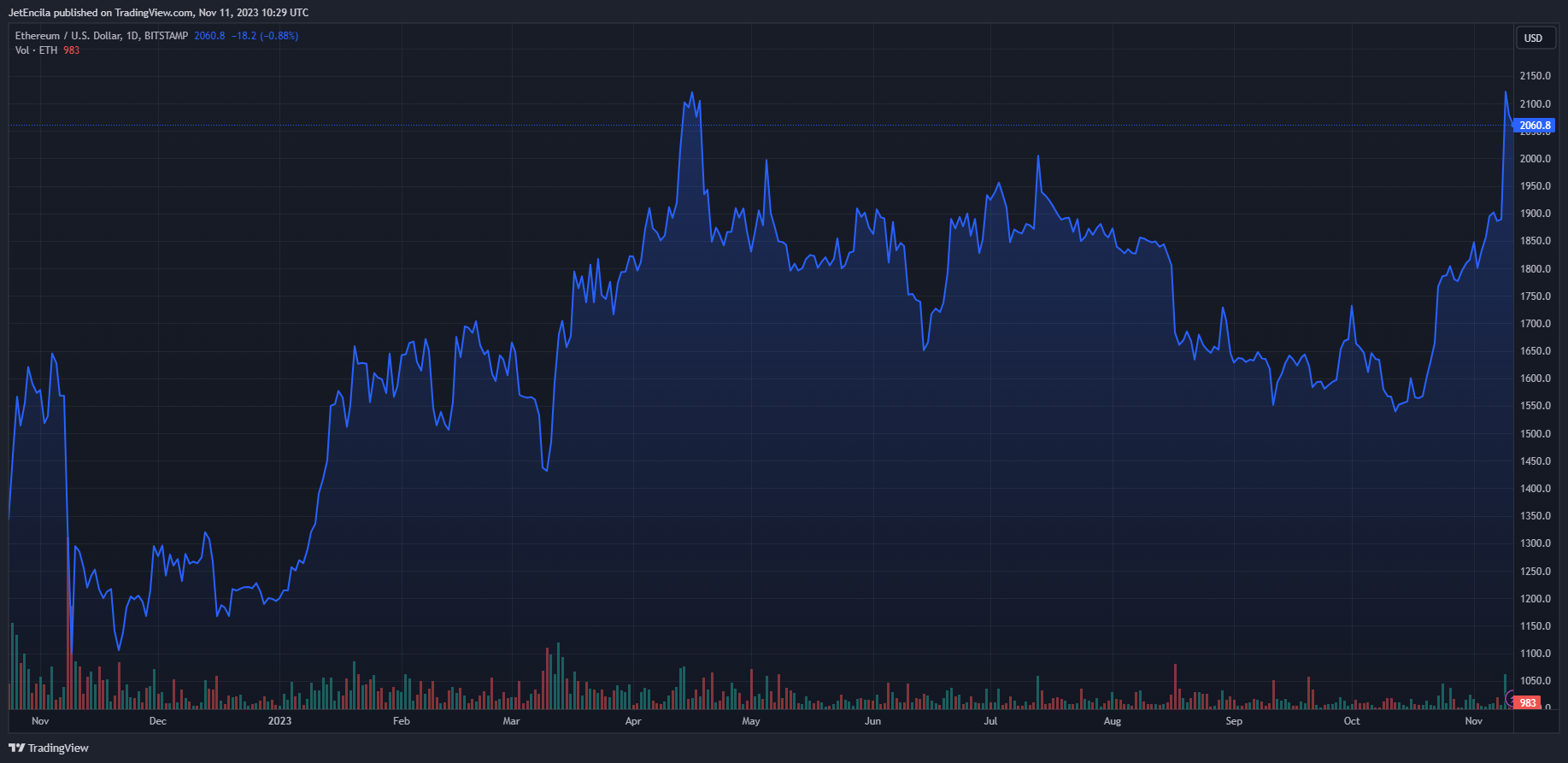Click the 1400.0 price axis label

coord(1535,489)
